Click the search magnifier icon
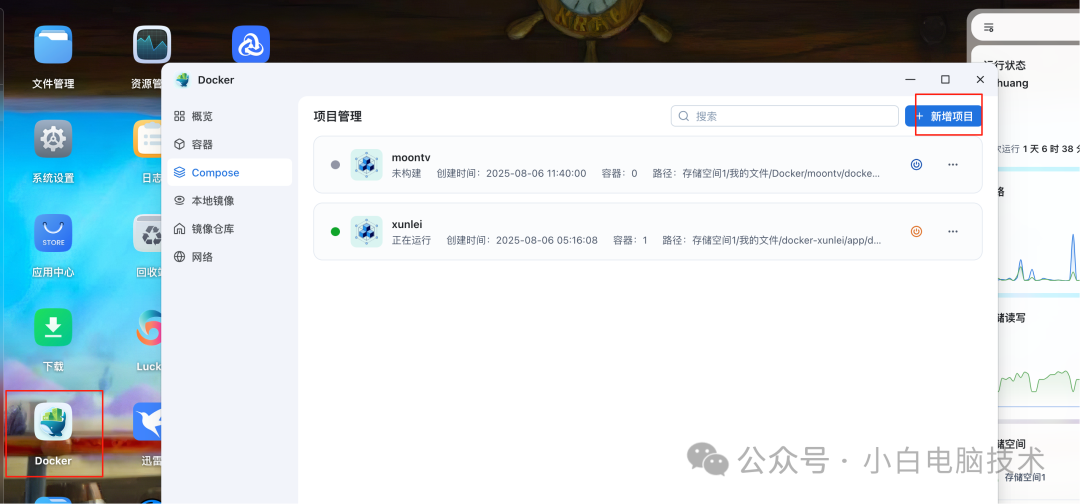The height and width of the screenshot is (504, 1080). pyautogui.click(x=684, y=116)
